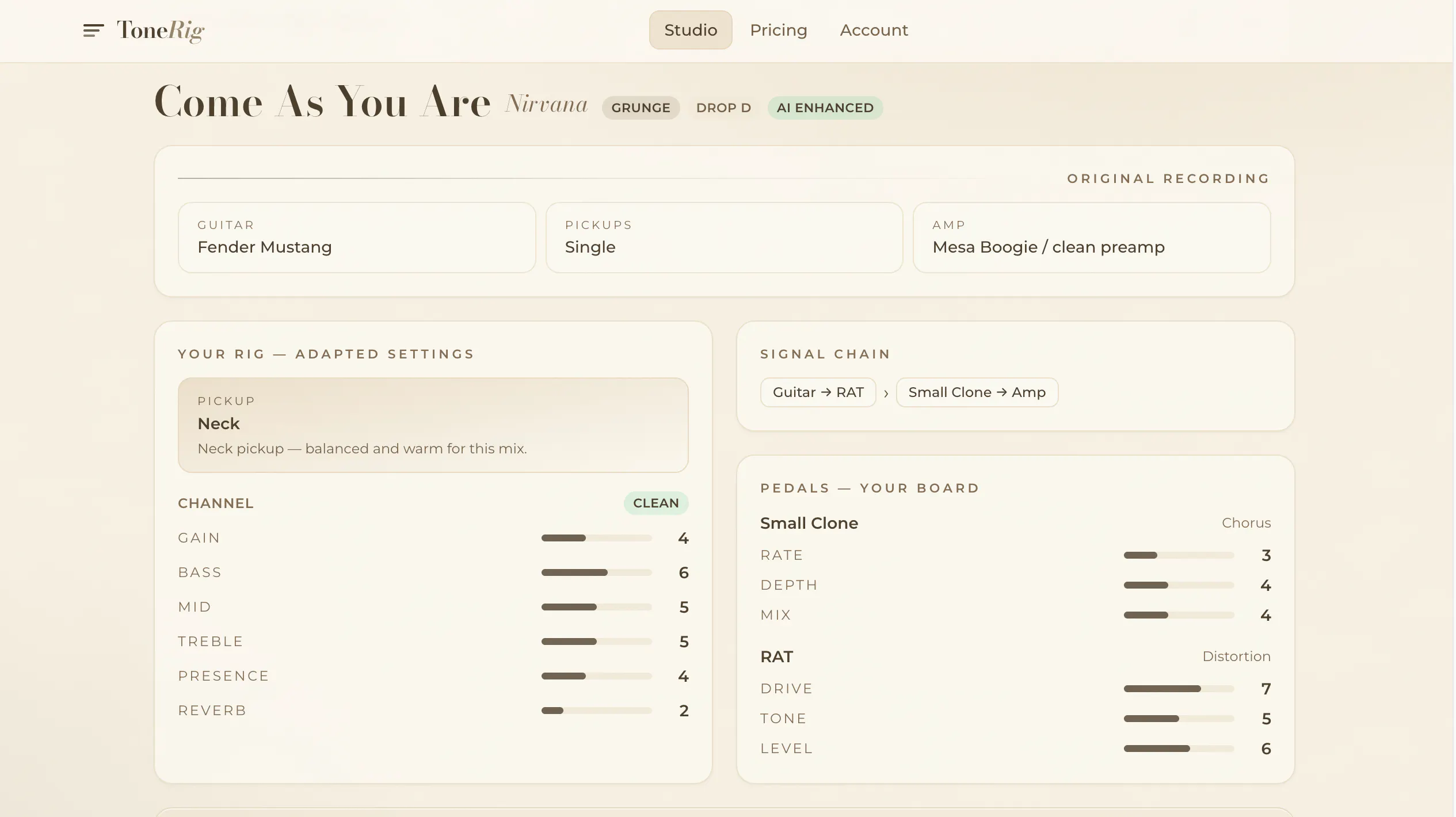
Task: Click the BASS value 6
Action: [x=684, y=572]
